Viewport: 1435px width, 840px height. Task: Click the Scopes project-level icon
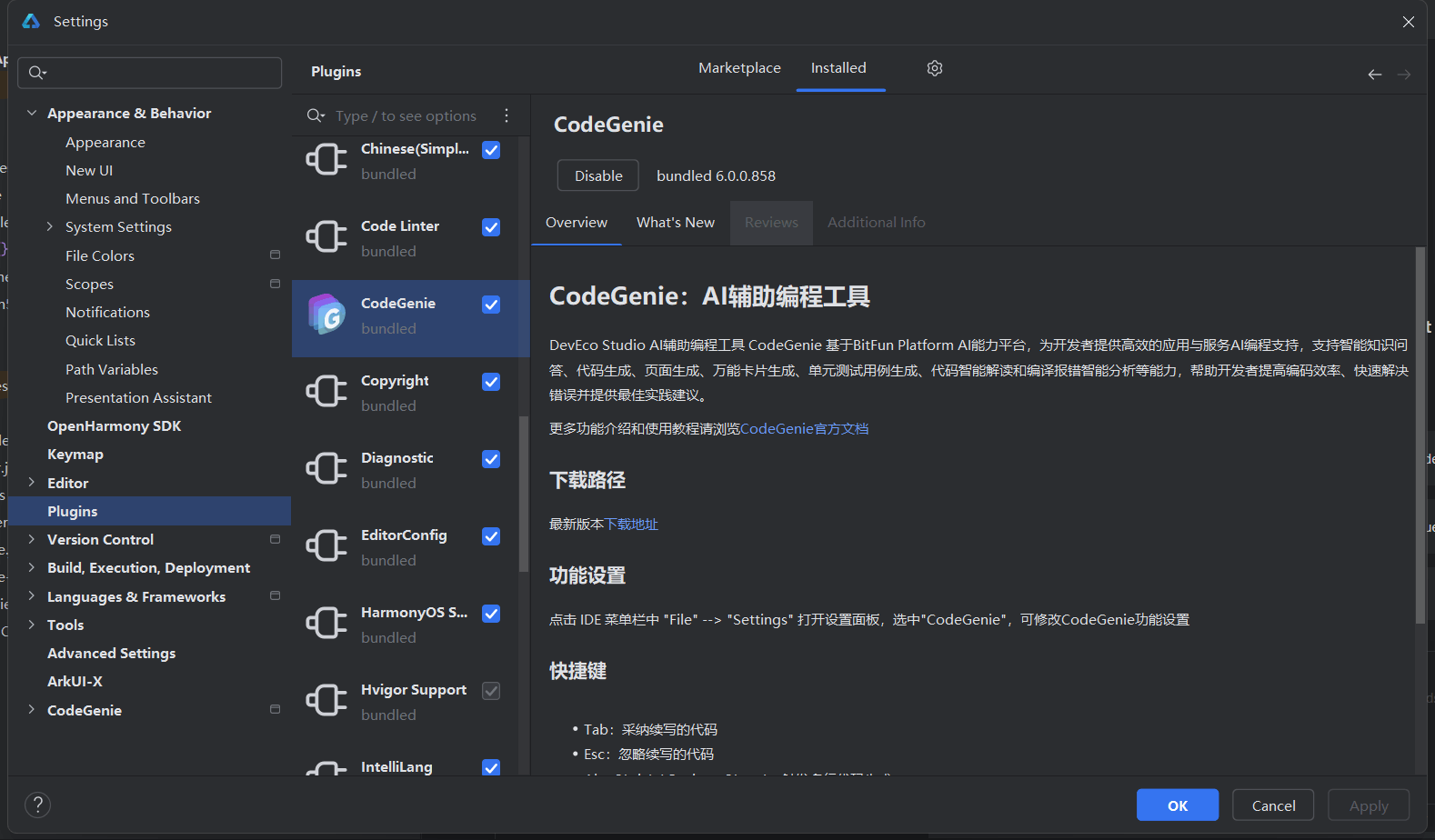275,284
